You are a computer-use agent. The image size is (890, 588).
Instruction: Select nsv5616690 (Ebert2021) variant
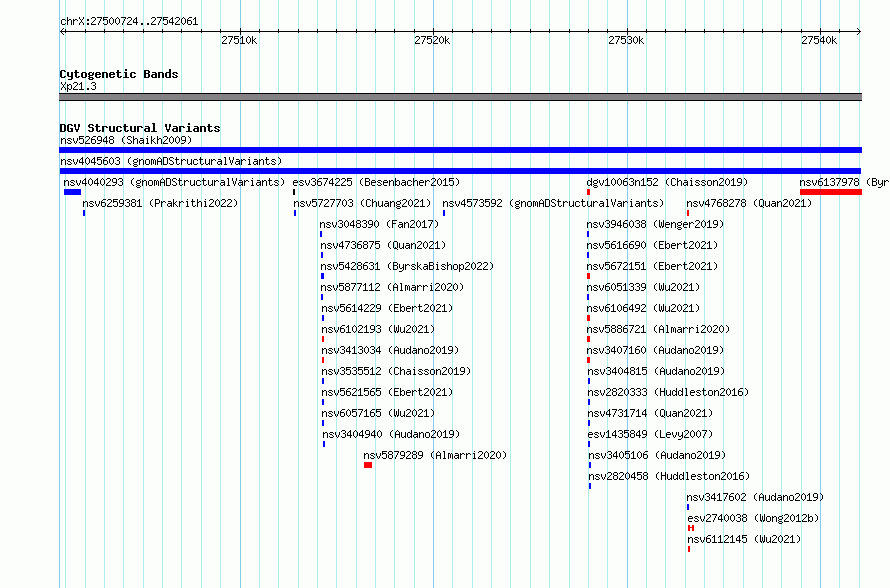pyautogui.click(x=652, y=245)
